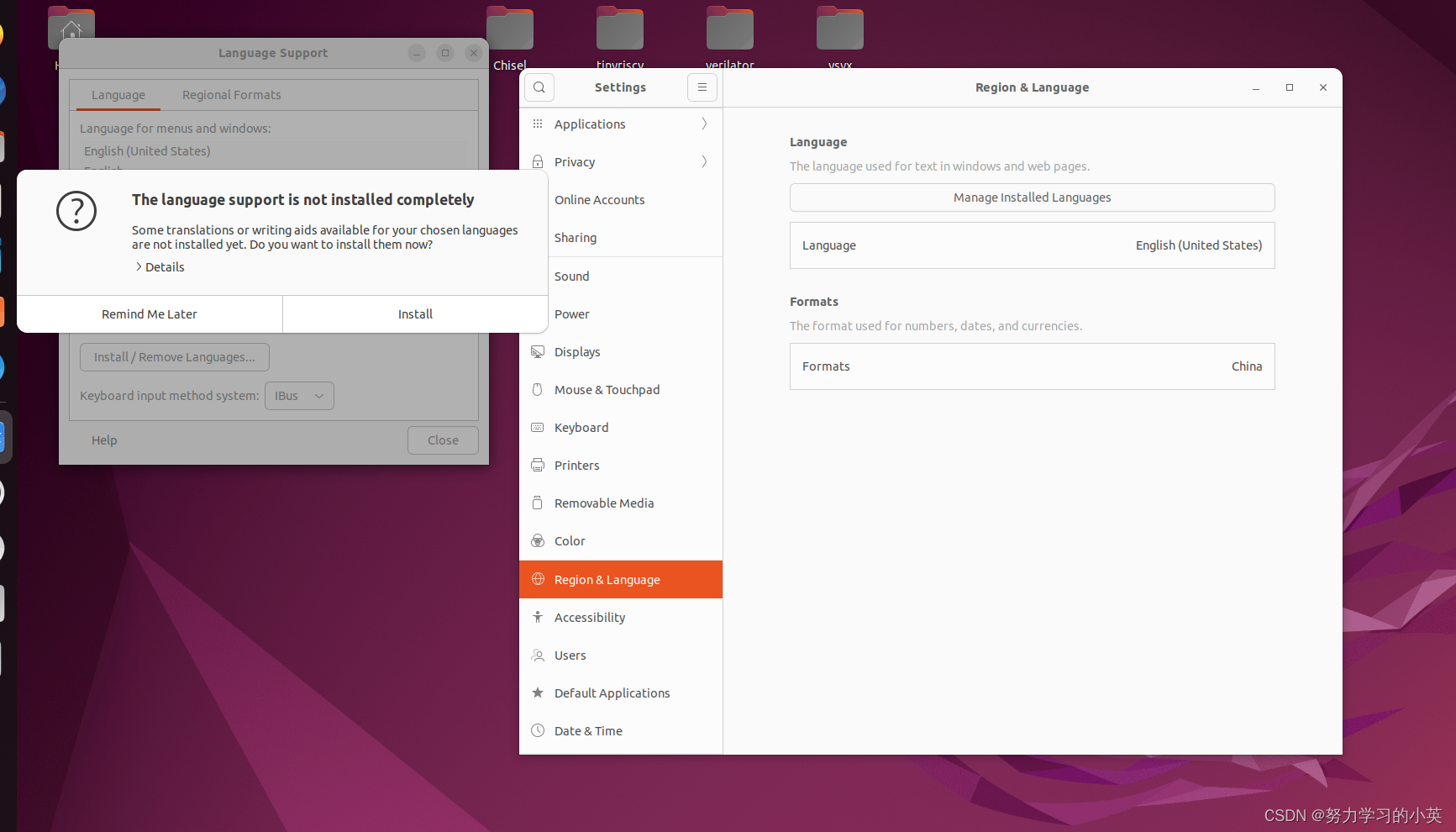The height and width of the screenshot is (832, 1456).
Task: Click the Mouse & Touchpad mouse icon
Action: [538, 389]
